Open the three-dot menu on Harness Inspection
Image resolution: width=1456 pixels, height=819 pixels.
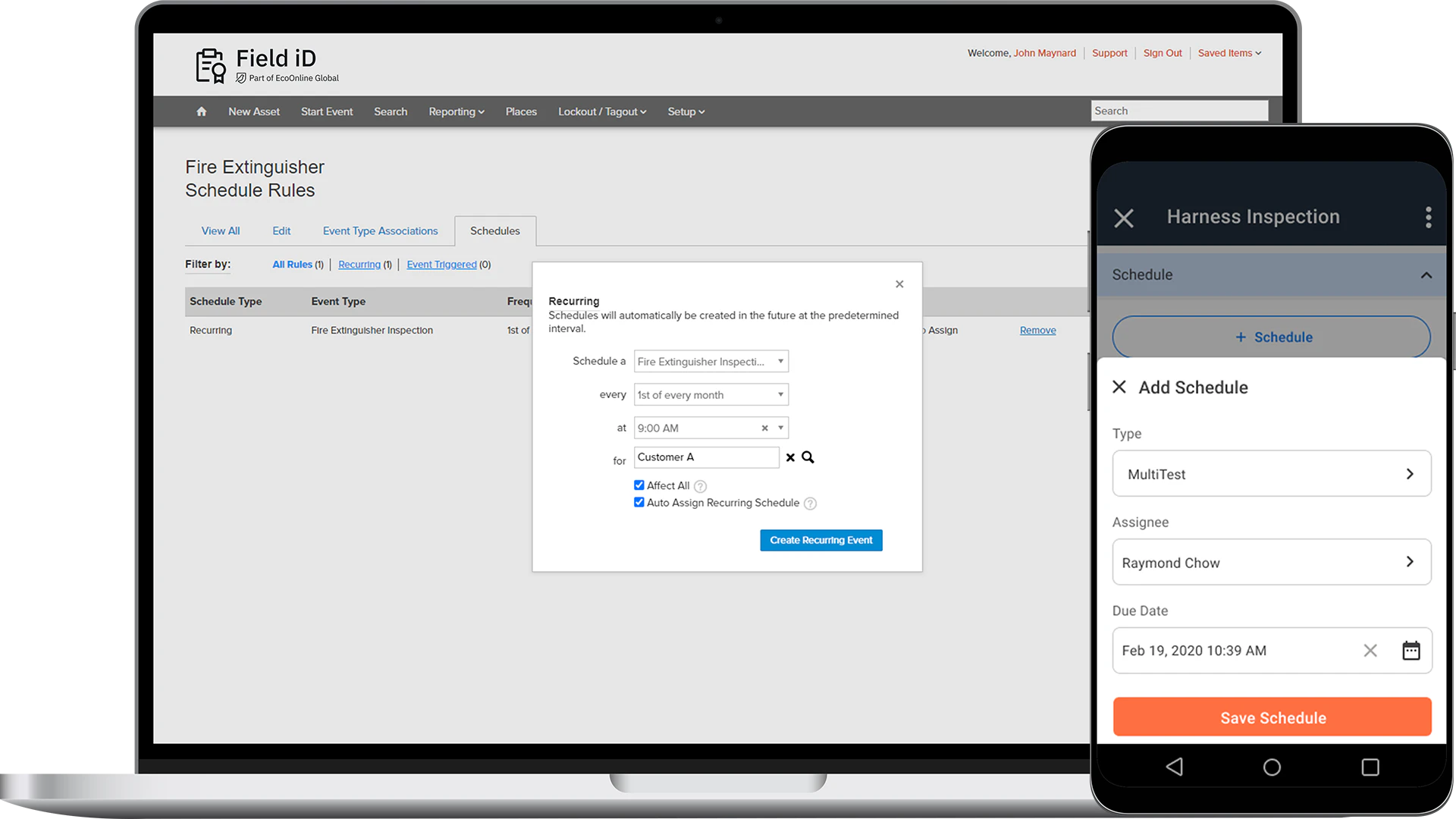point(1428,217)
